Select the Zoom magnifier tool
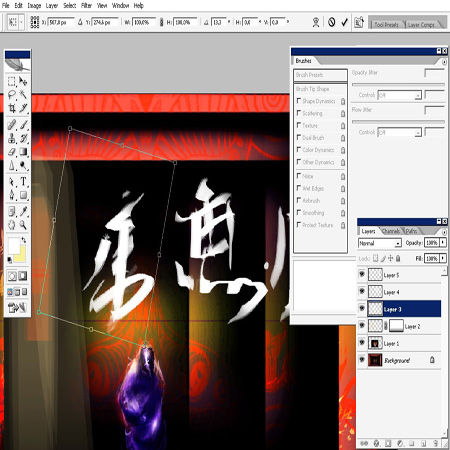This screenshot has width=450, height=450. pos(23,225)
